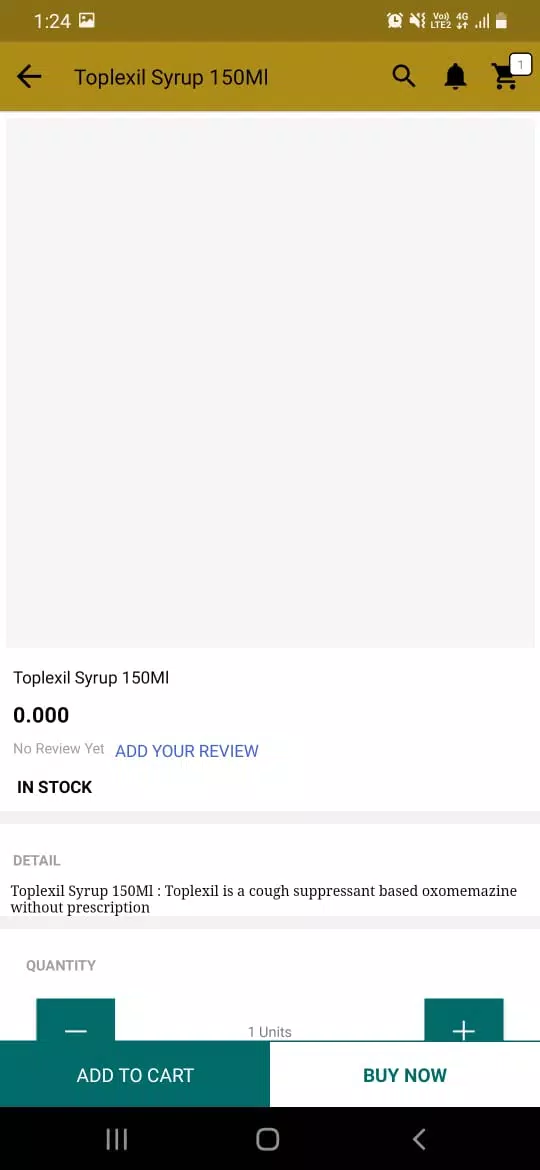540x1170 pixels.
Task: Tap the Toplexil Syrup 150Ml header title
Action: (171, 77)
